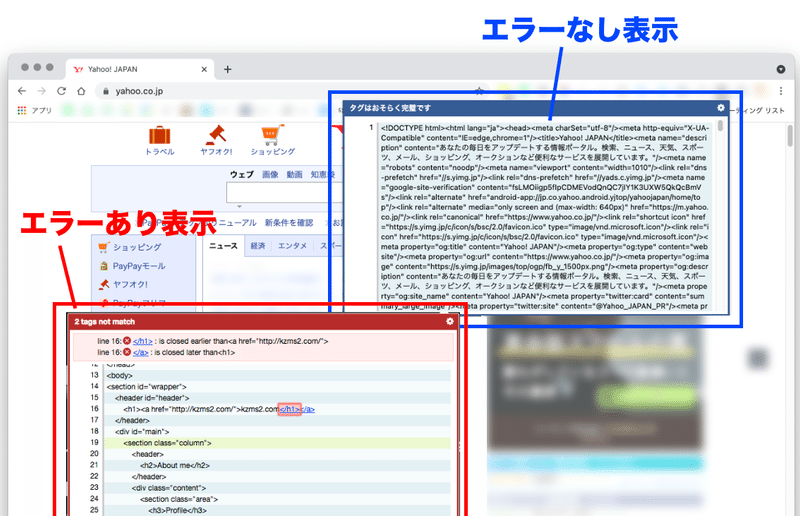Jump to </h1> in the error list
Screen dimensions: 800x516
[142, 341]
